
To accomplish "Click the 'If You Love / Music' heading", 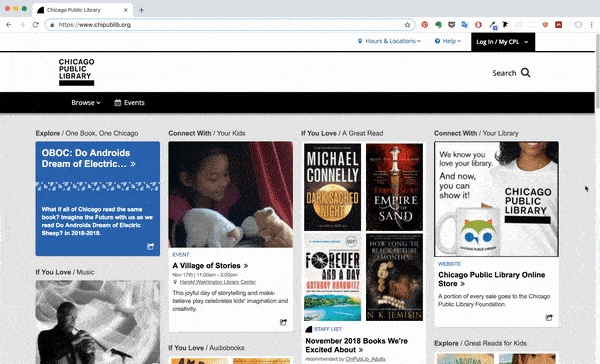I will [65, 272].
